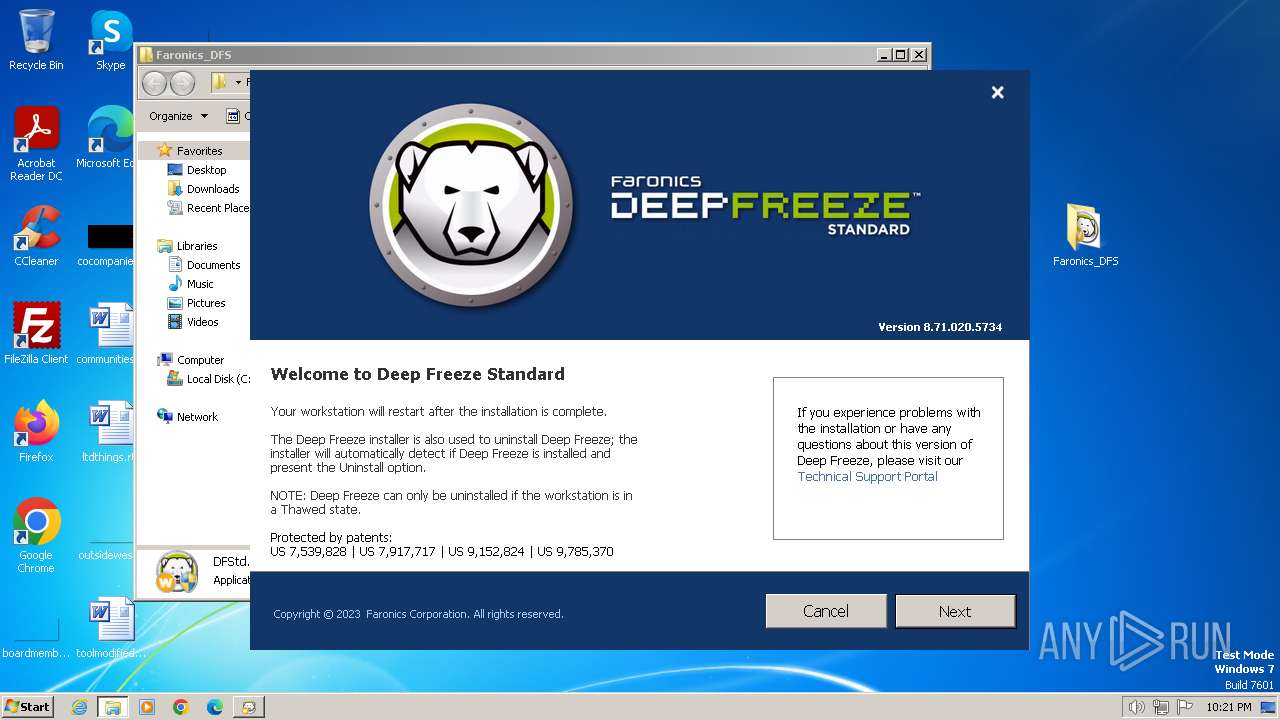This screenshot has height=720, width=1280.
Task: Open Windows Explorer from the taskbar
Action: click(x=113, y=707)
